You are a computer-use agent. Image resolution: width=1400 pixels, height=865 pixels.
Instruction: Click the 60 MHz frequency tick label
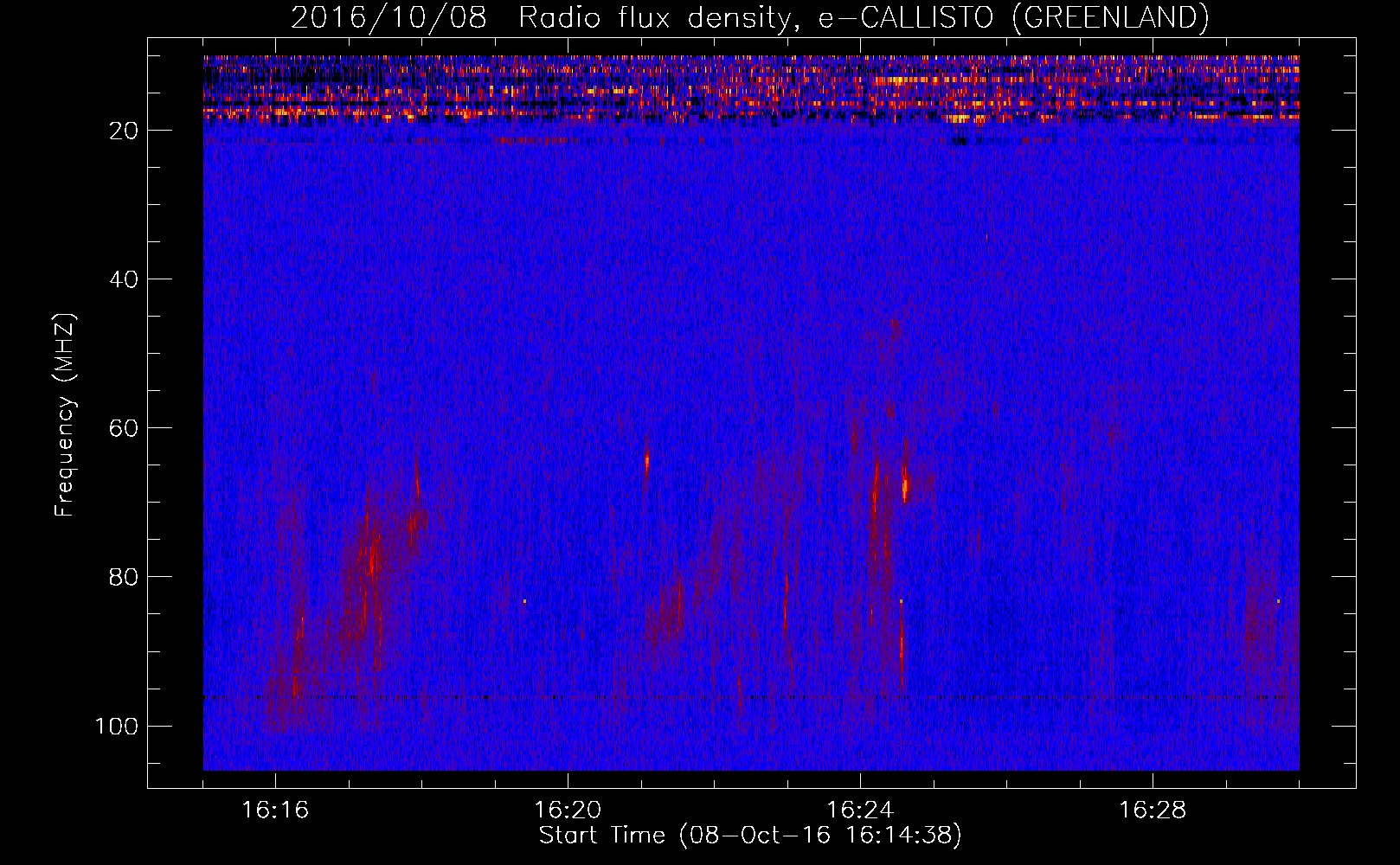coord(125,428)
